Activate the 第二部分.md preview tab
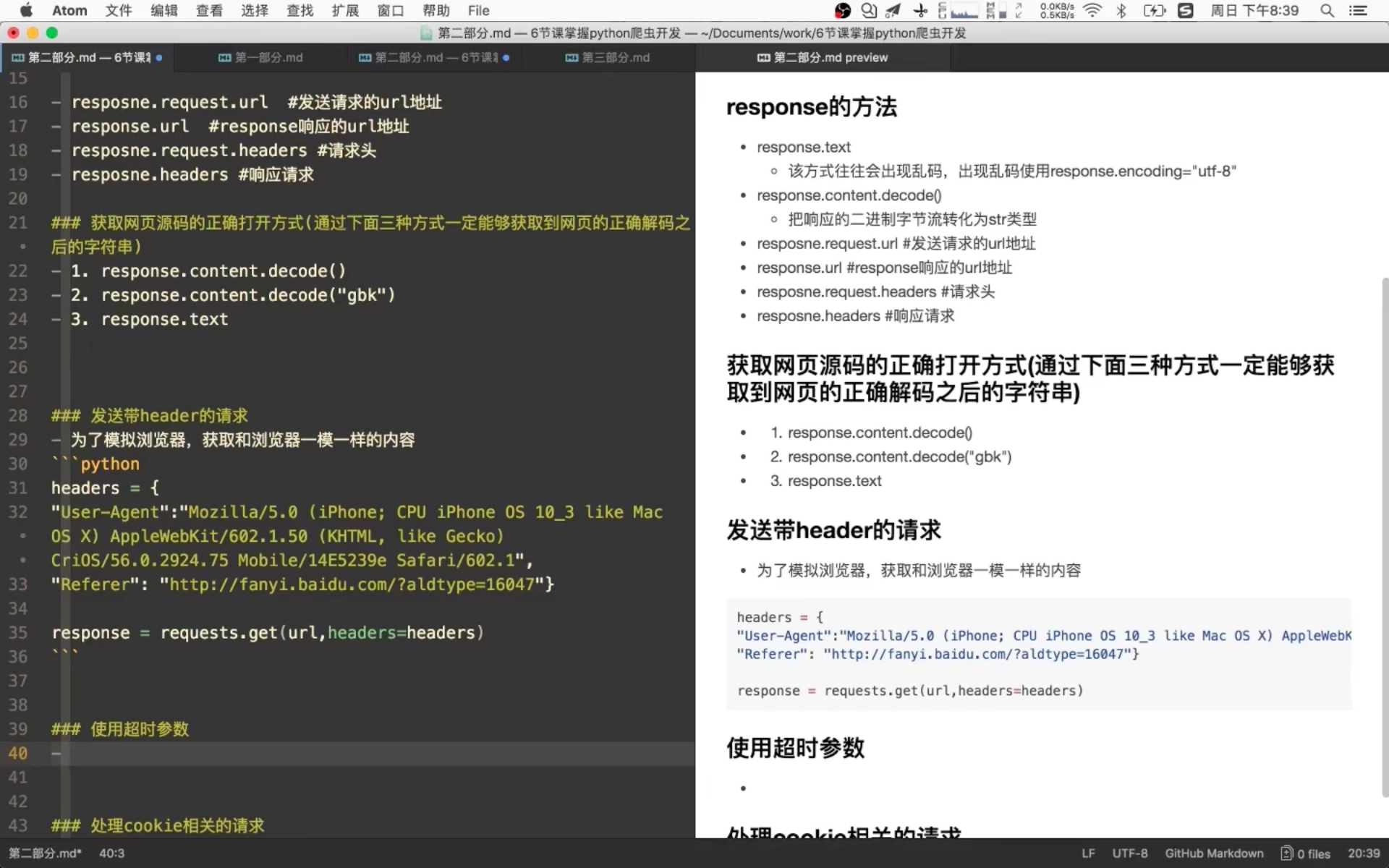The width and height of the screenshot is (1389, 868). 823,57
